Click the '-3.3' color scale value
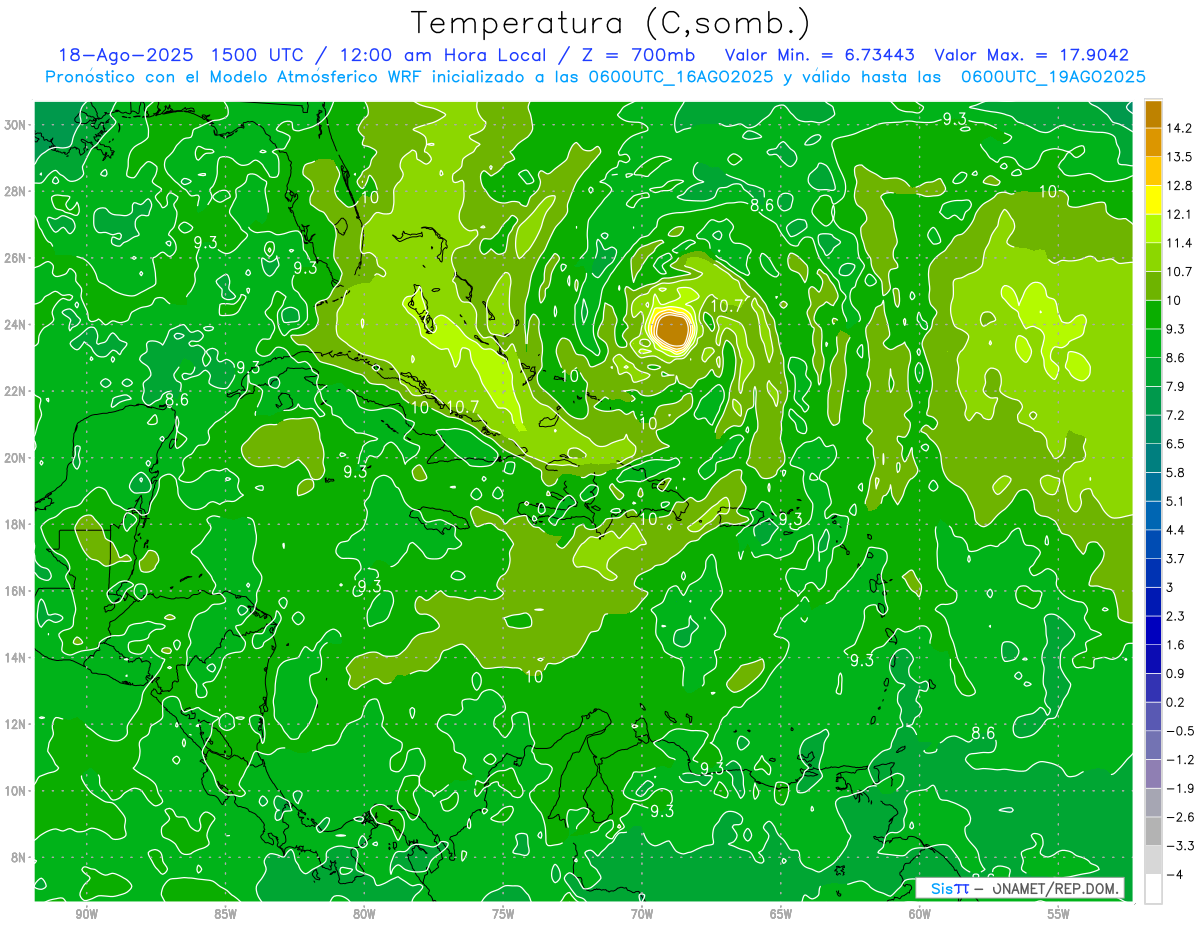This screenshot has width=1200, height=927. pyautogui.click(x=1179, y=846)
